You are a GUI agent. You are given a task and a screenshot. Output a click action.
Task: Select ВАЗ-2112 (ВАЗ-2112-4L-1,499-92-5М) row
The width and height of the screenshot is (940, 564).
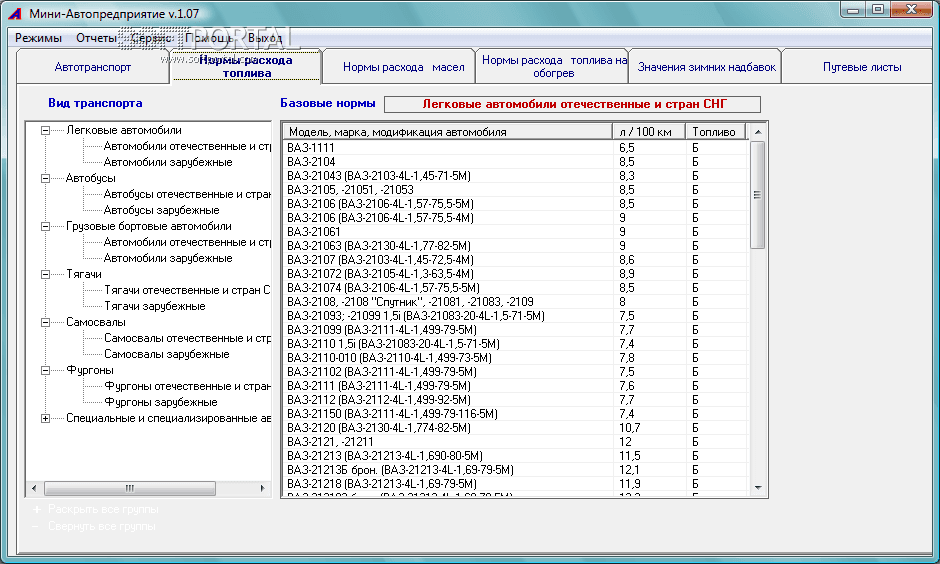click(516, 400)
